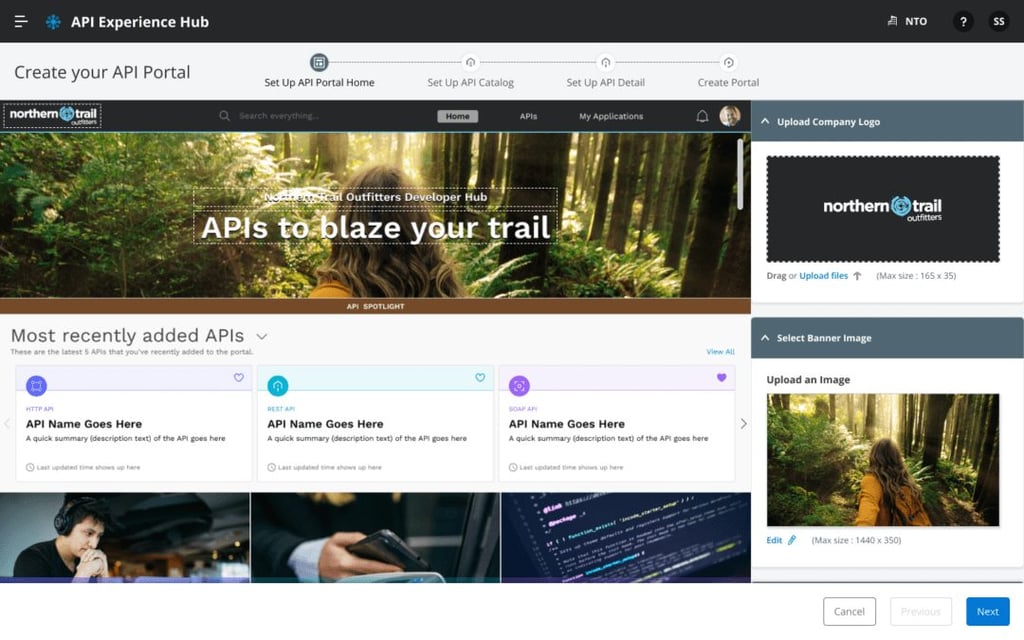
Task: Collapse the Select Banner Image panel
Action: [765, 338]
